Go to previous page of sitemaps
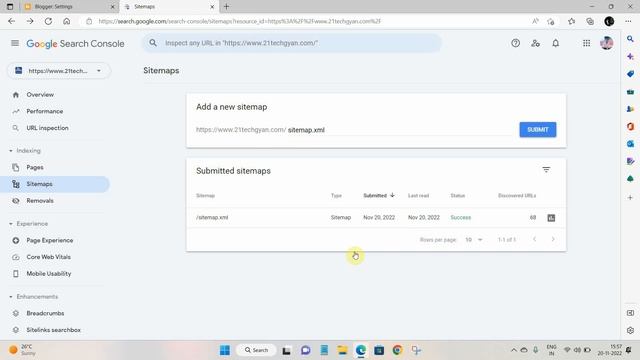The height and width of the screenshot is (360, 640). tap(534, 239)
